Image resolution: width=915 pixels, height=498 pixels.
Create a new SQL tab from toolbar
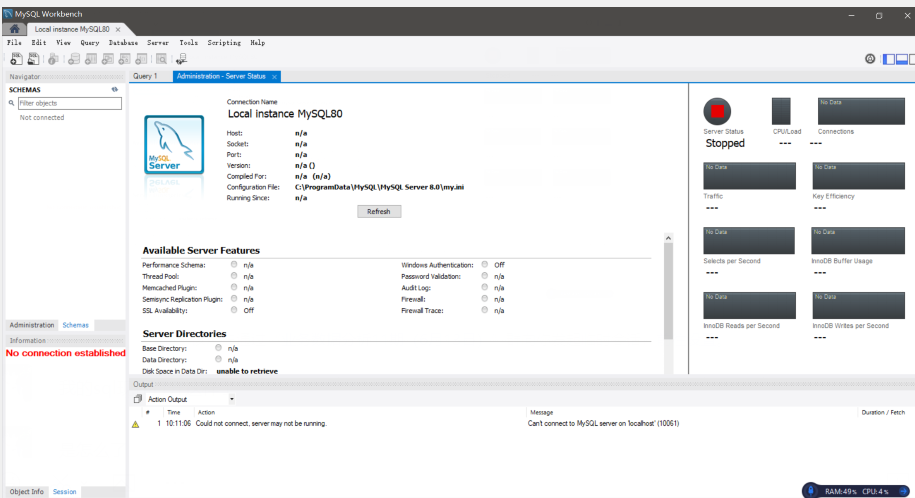click(x=16, y=58)
